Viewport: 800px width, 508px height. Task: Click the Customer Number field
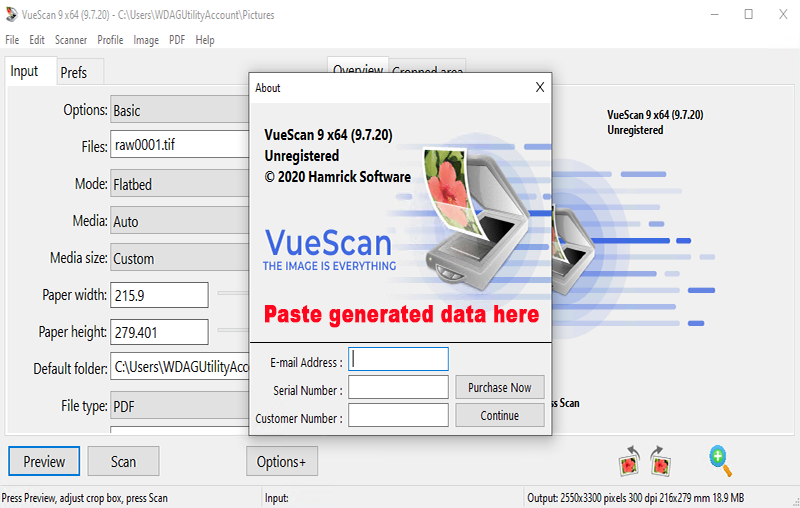point(398,415)
